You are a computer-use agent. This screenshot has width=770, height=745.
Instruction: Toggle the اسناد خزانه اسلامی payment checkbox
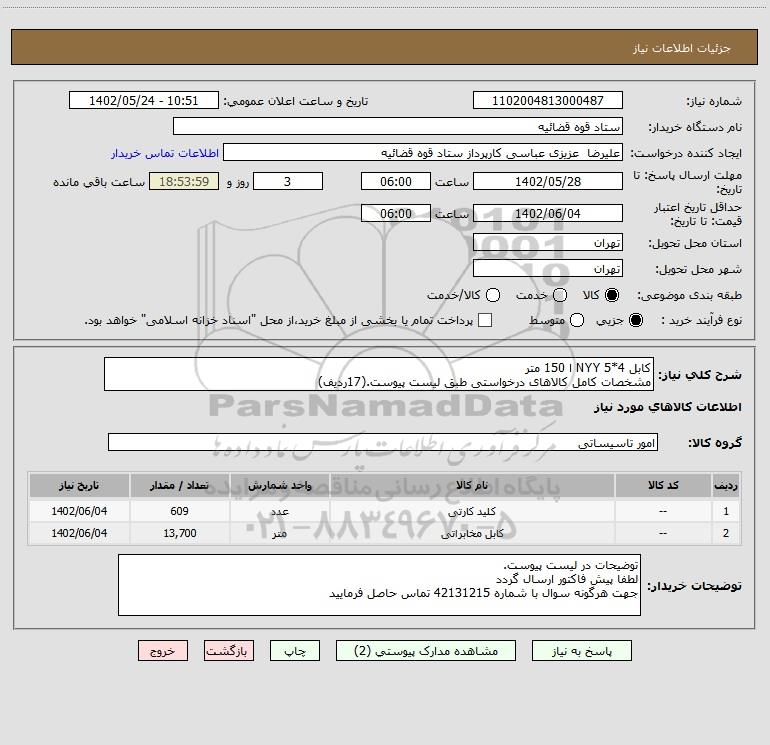coord(485,320)
